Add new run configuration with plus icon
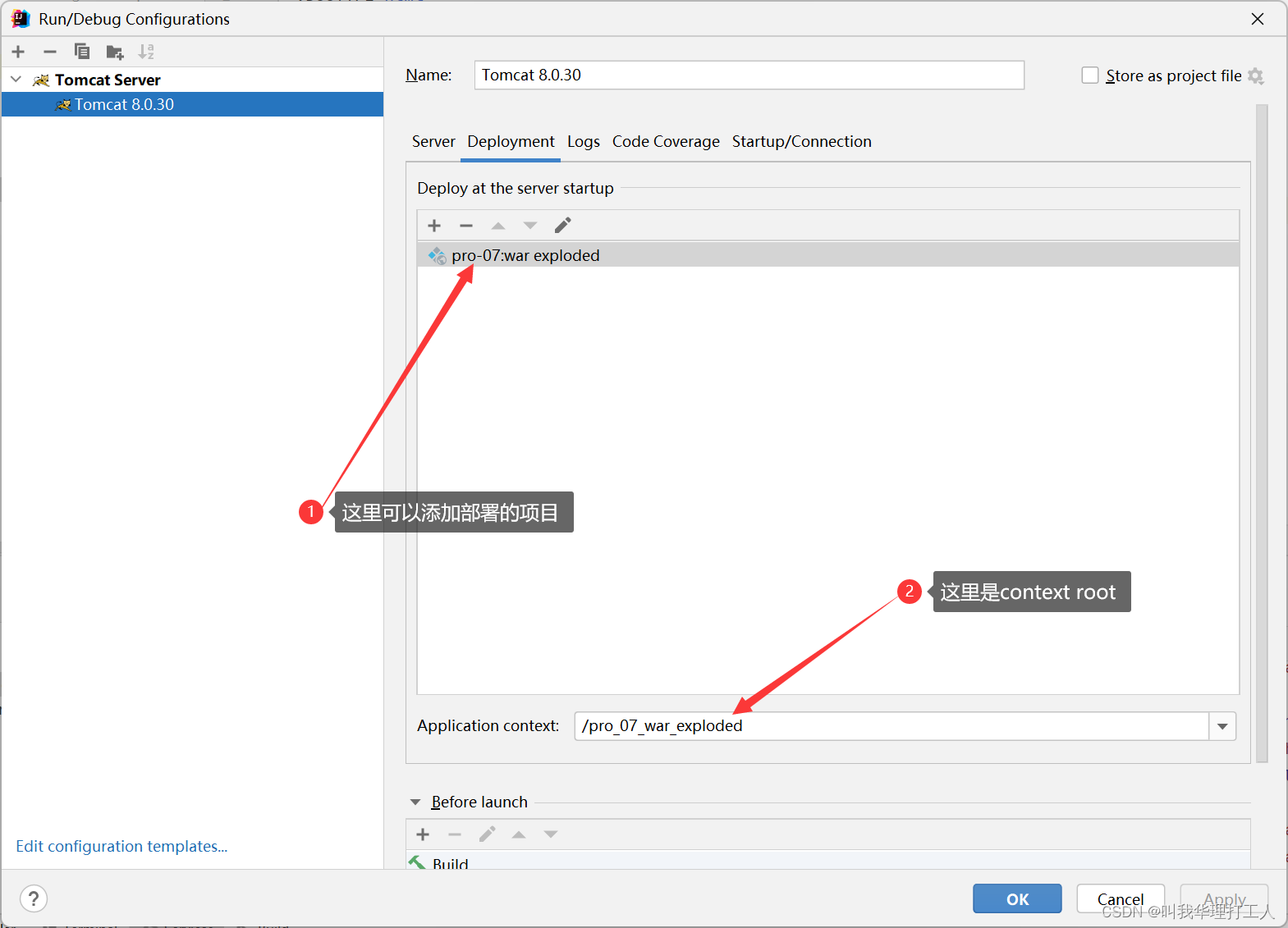Screen dimensions: 1288x928 pyautogui.click(x=19, y=52)
